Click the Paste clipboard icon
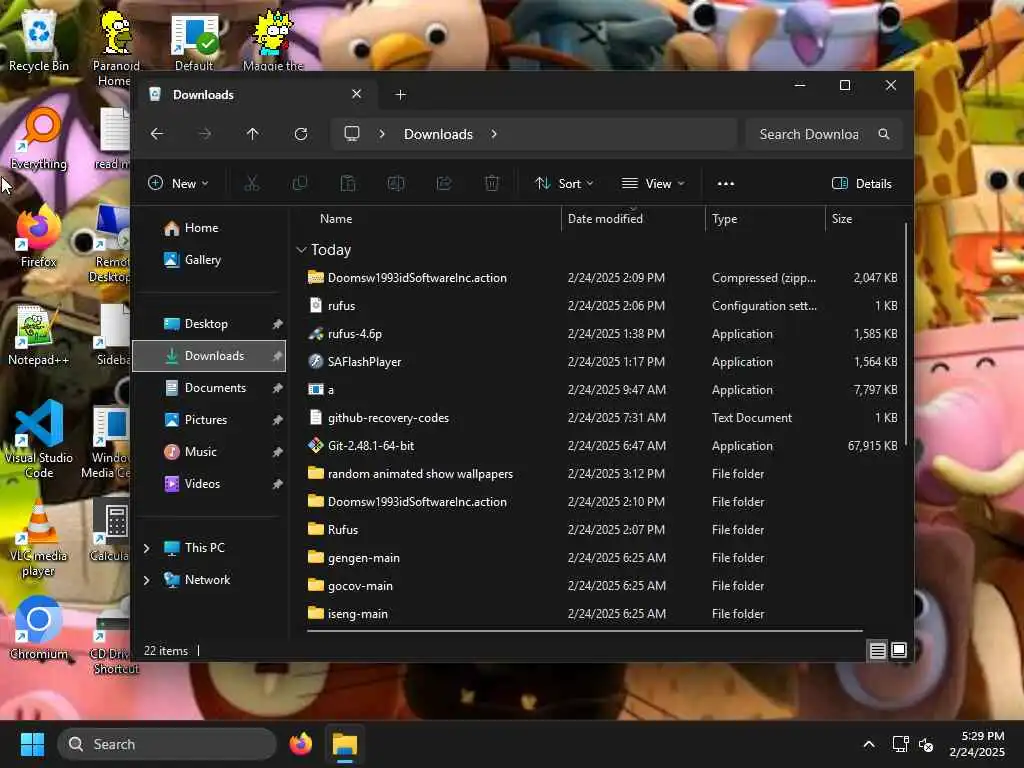1024x768 pixels. (x=348, y=184)
